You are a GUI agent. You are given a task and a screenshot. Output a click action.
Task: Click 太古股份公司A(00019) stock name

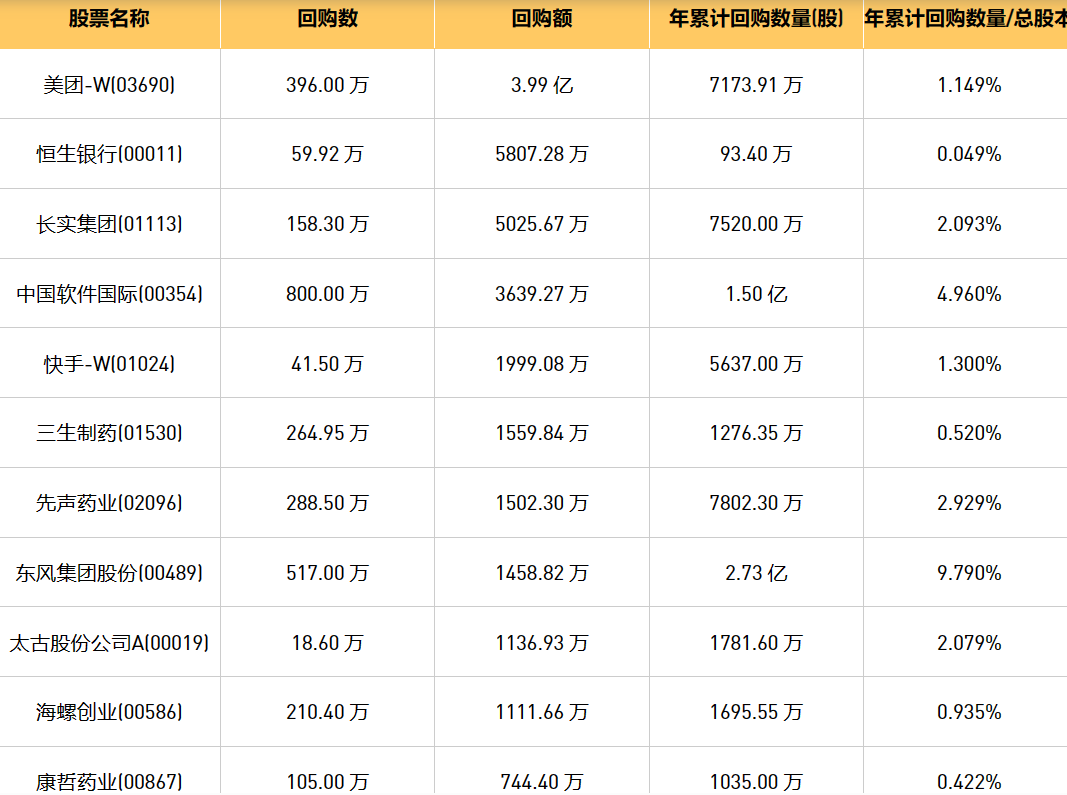click(109, 643)
